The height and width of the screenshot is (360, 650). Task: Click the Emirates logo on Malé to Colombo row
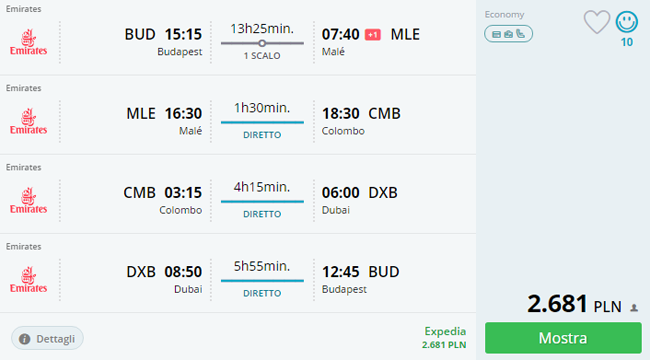pyautogui.click(x=28, y=121)
